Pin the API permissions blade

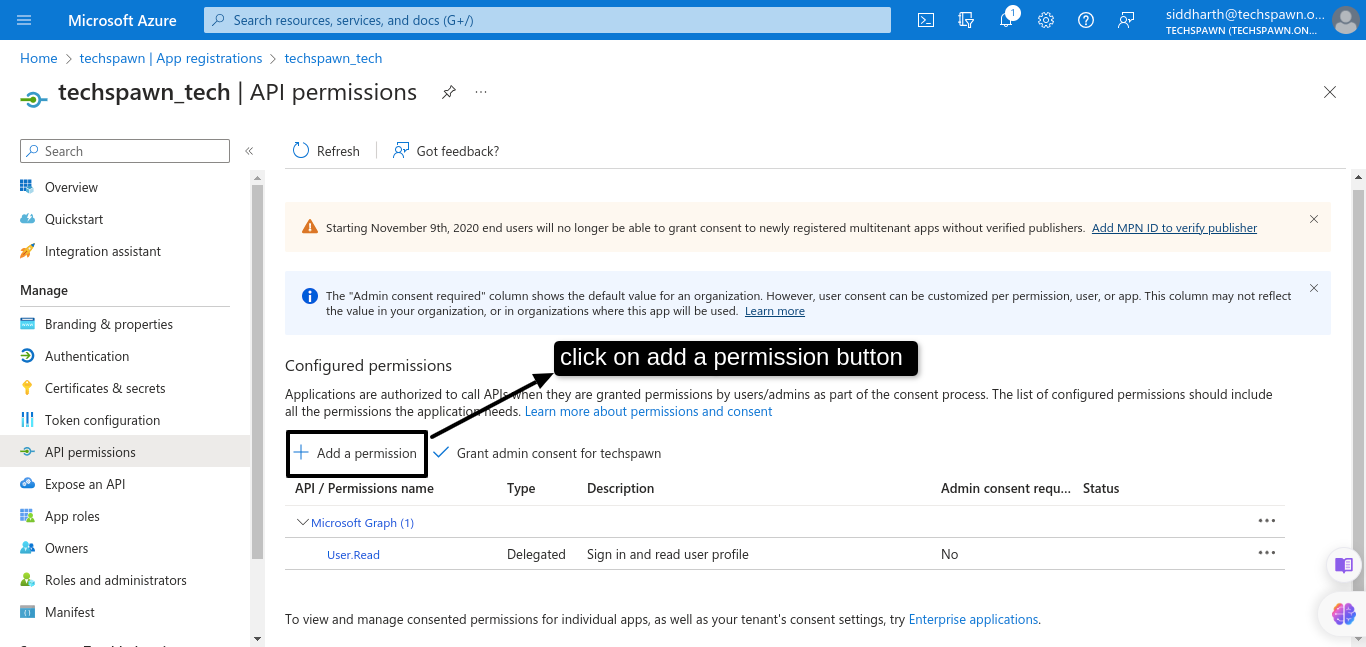point(449,92)
